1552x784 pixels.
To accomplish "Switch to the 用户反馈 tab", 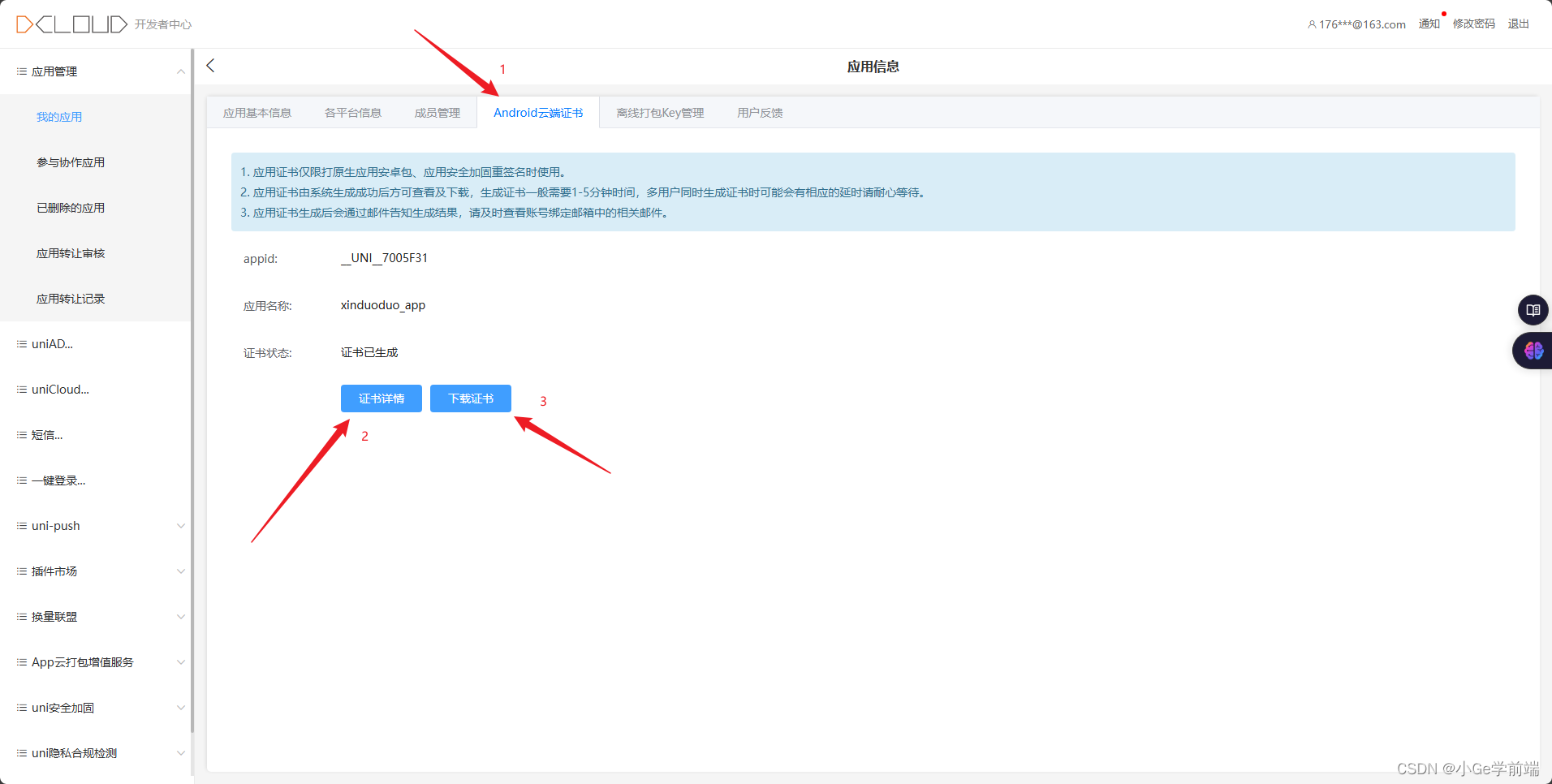I will 760,113.
